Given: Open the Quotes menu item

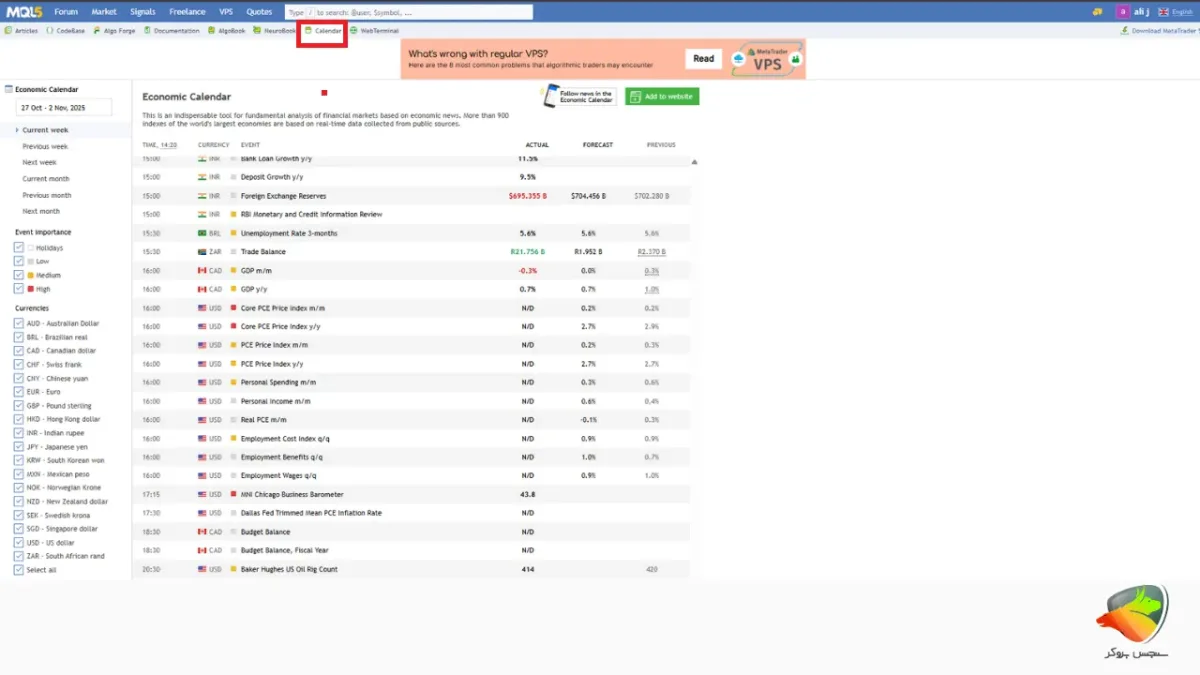Looking at the screenshot, I should pyautogui.click(x=259, y=12).
